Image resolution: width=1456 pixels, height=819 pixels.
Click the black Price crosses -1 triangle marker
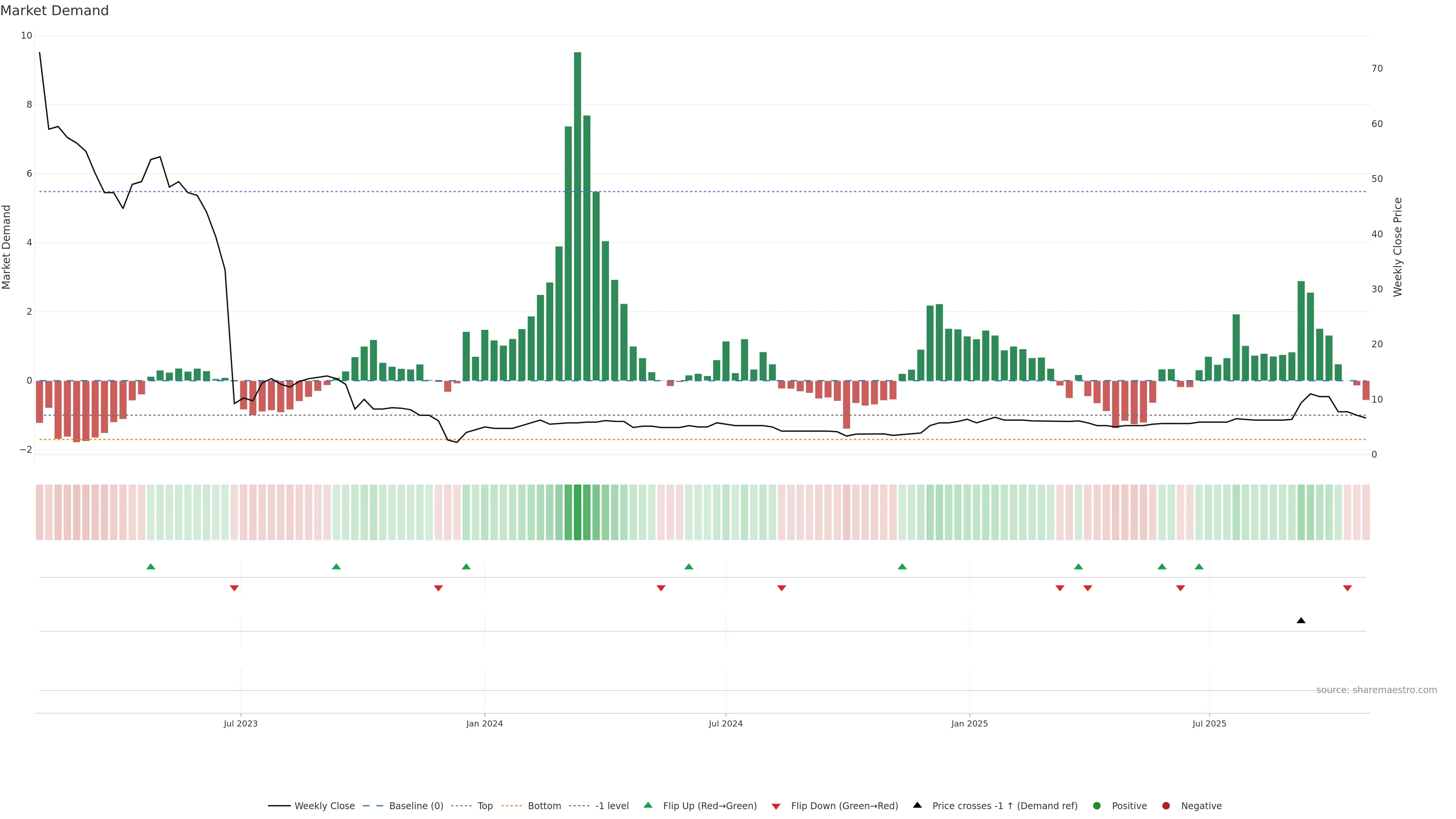(x=1301, y=621)
